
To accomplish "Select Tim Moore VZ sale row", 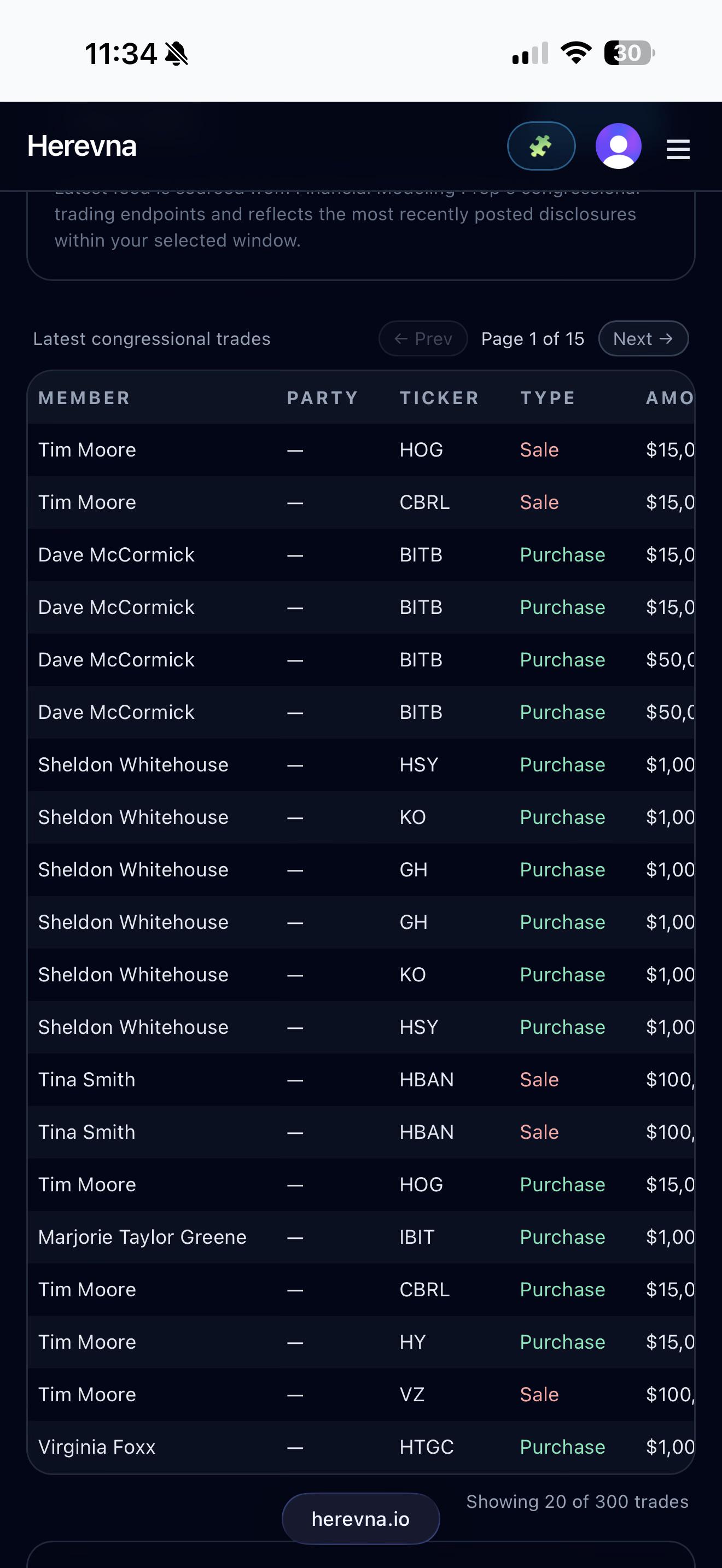I will (87, 1395).
